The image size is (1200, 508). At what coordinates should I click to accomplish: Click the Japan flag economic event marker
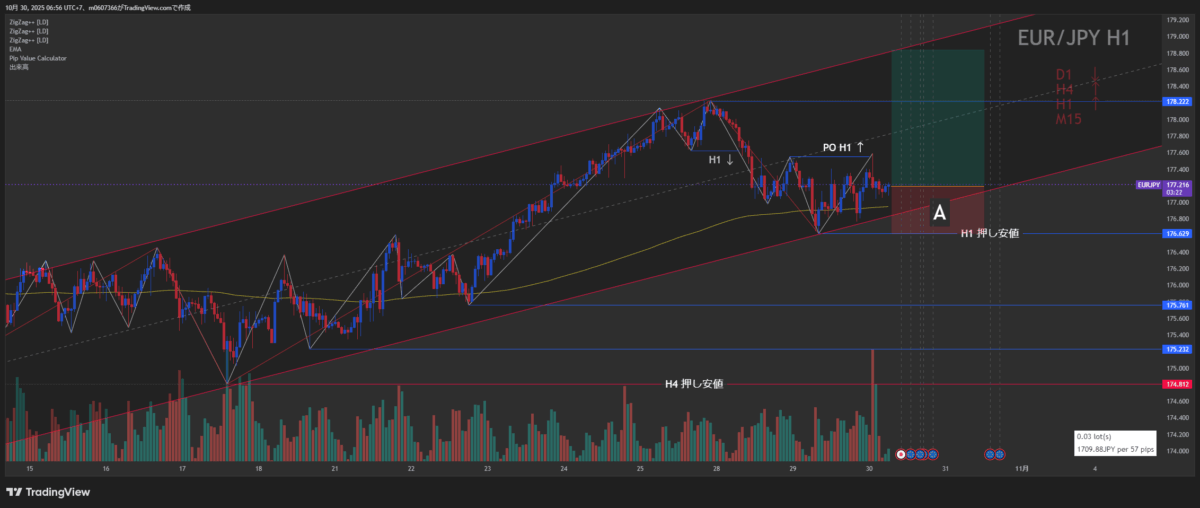point(901,454)
